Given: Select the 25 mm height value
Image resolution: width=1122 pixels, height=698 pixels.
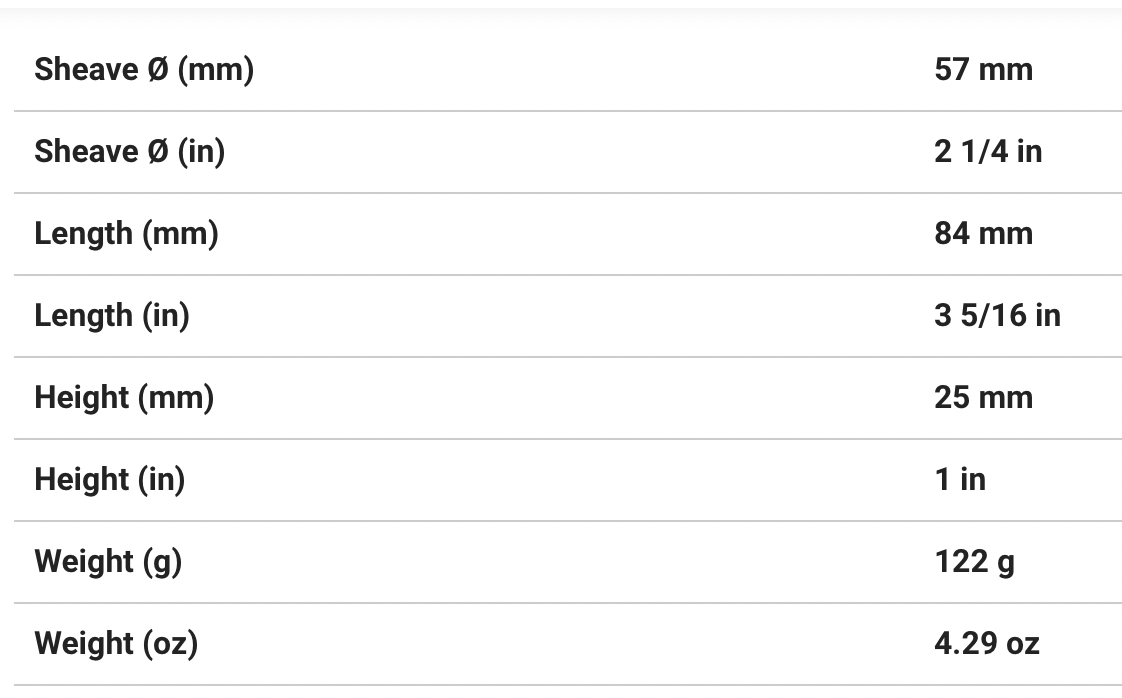Looking at the screenshot, I should coord(983,398).
